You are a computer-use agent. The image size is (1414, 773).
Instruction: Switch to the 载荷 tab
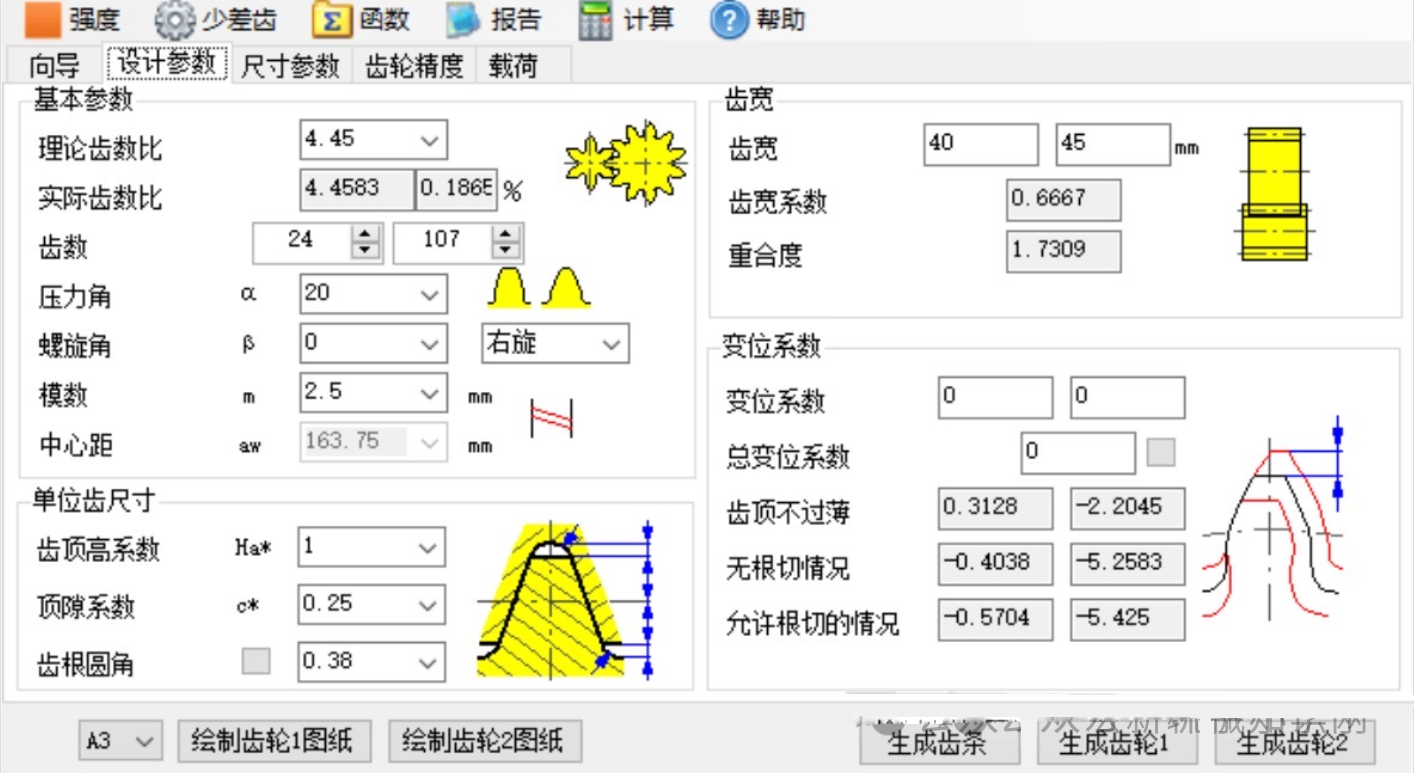[x=514, y=66]
